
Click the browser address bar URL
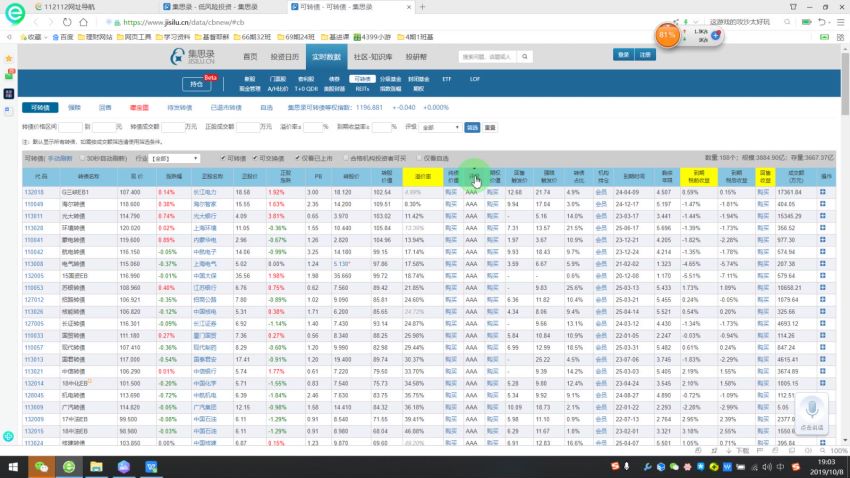pyautogui.click(x=184, y=22)
